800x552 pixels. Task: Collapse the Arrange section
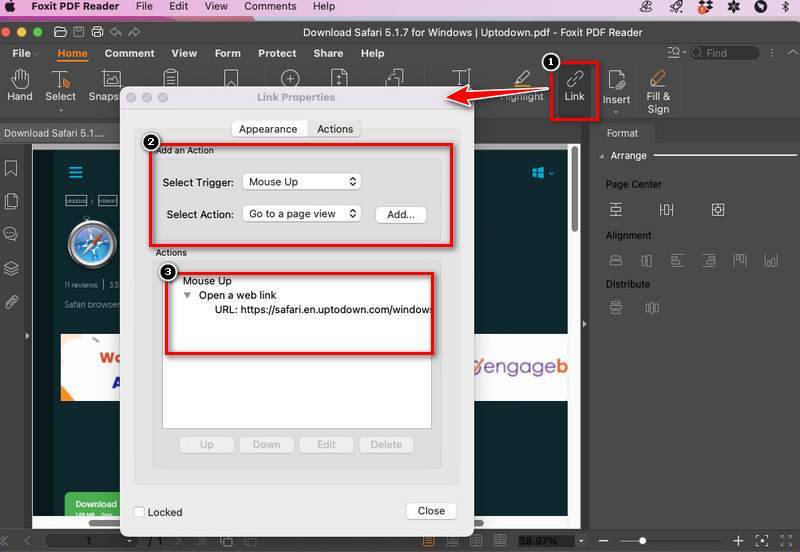602,156
